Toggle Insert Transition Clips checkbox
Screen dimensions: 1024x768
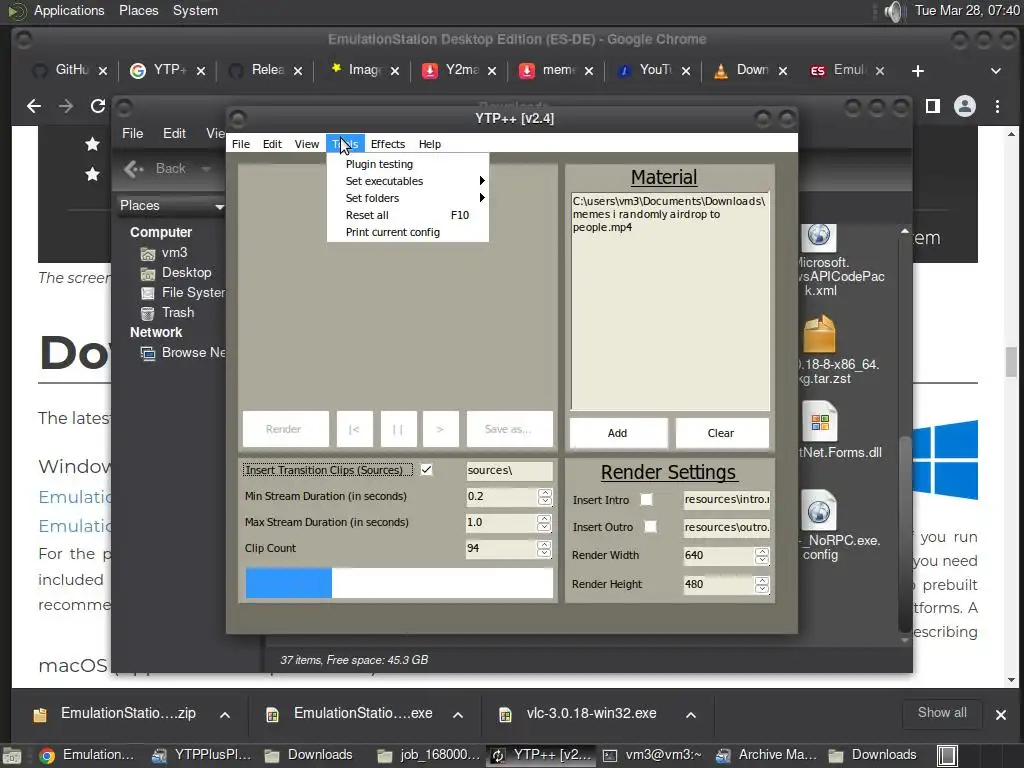pyautogui.click(x=426, y=470)
